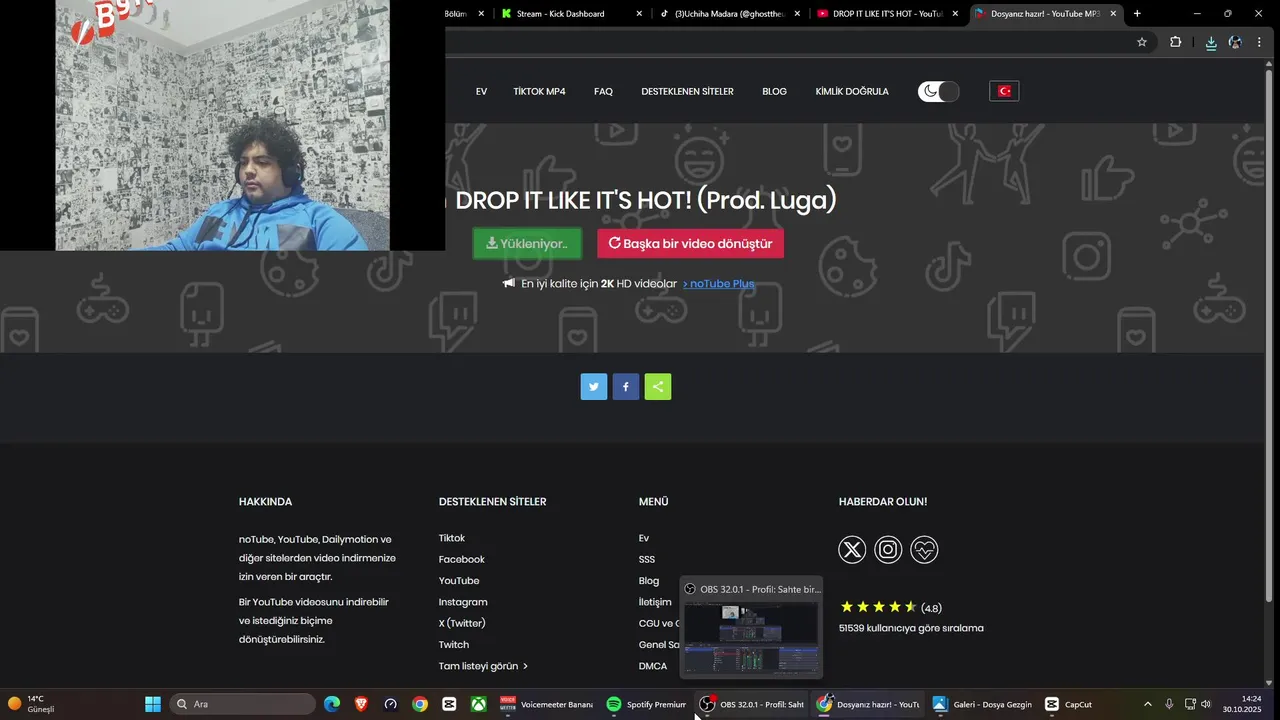Open a new browser tab
This screenshot has width=1280, height=720.
tap(1137, 14)
